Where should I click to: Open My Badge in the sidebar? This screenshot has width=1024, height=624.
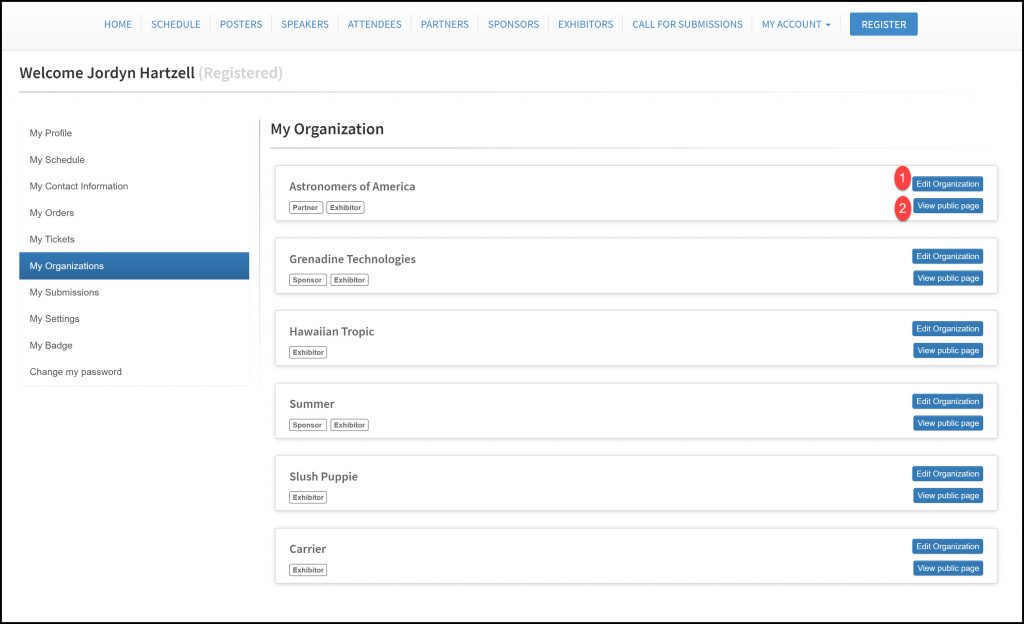point(134,345)
